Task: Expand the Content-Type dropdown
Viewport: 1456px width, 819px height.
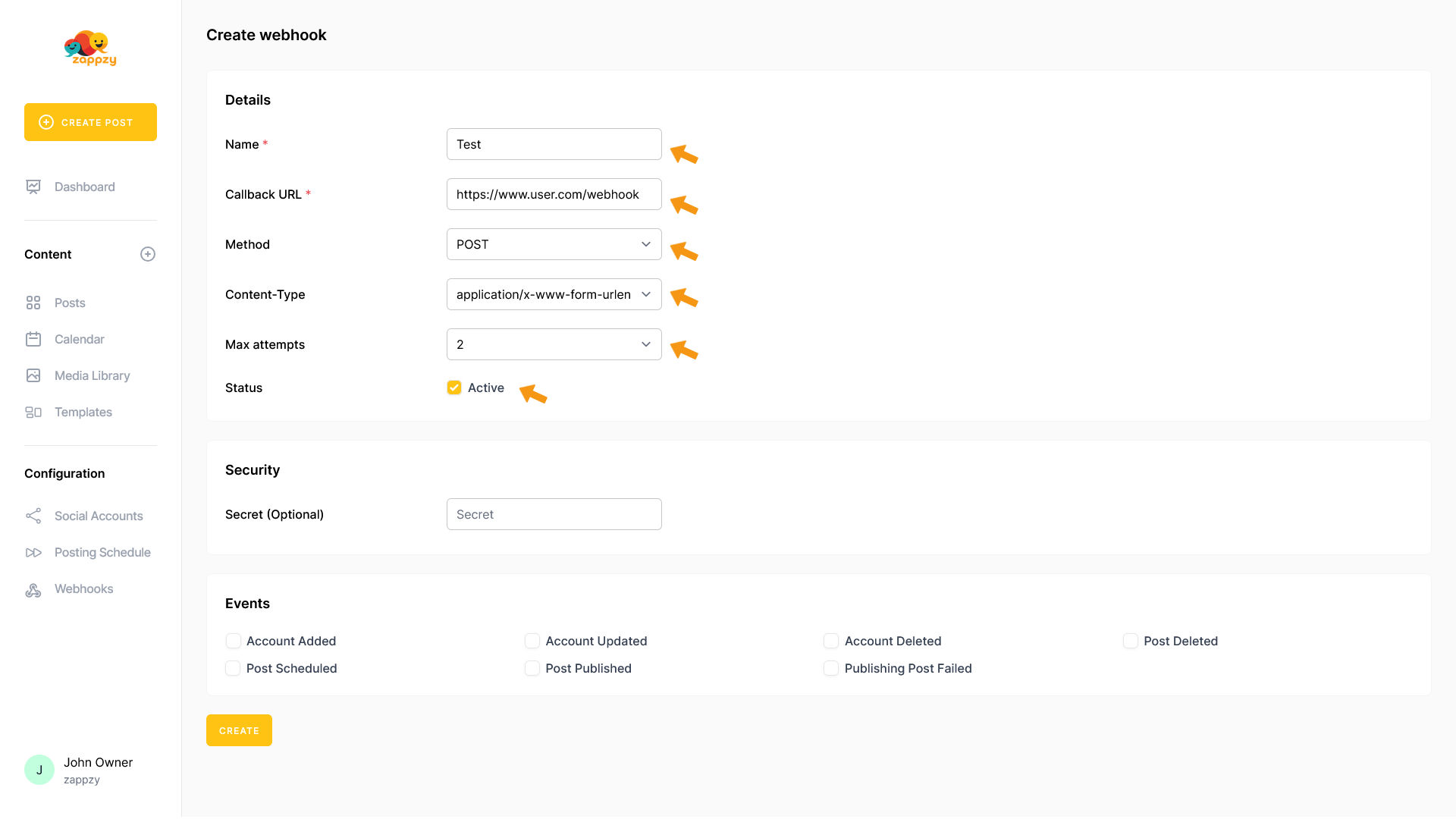Action: point(554,294)
